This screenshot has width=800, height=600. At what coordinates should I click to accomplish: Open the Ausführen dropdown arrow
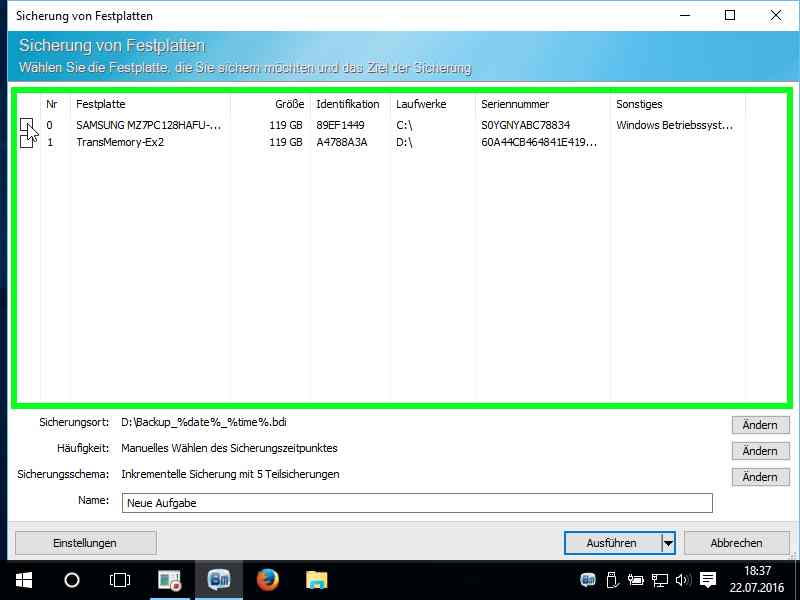[x=668, y=543]
